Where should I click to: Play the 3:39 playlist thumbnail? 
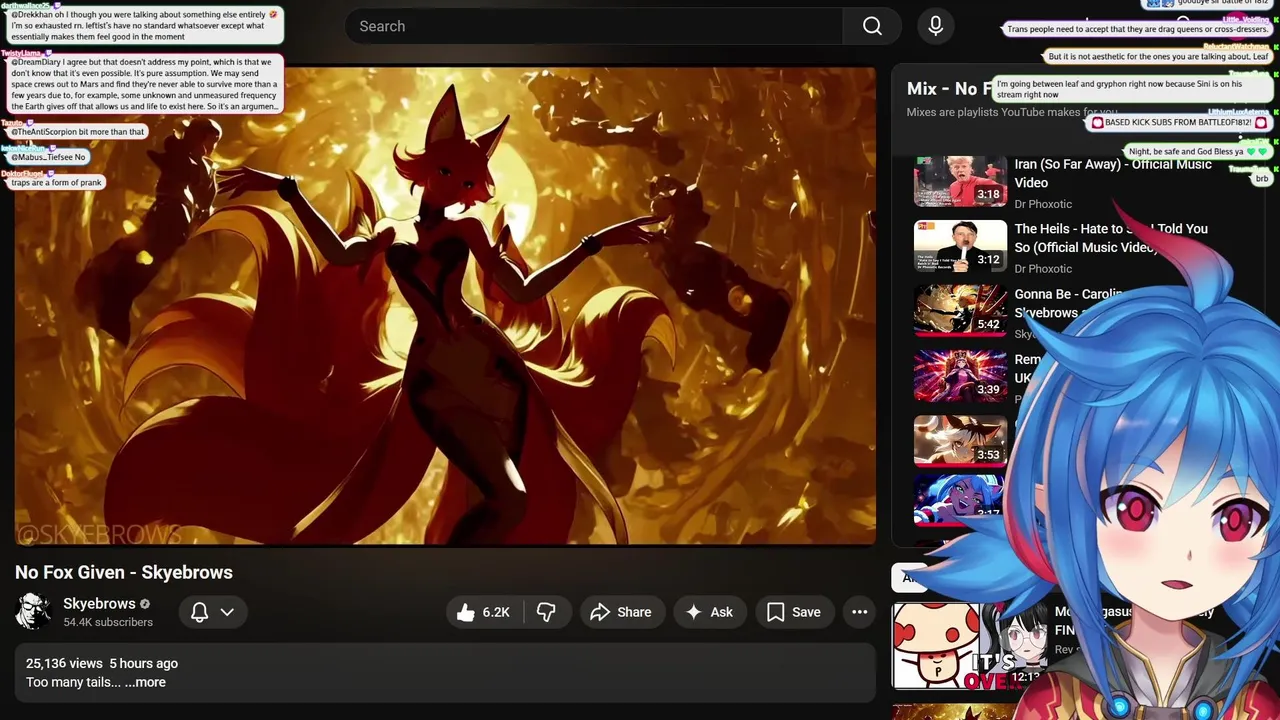click(960, 376)
